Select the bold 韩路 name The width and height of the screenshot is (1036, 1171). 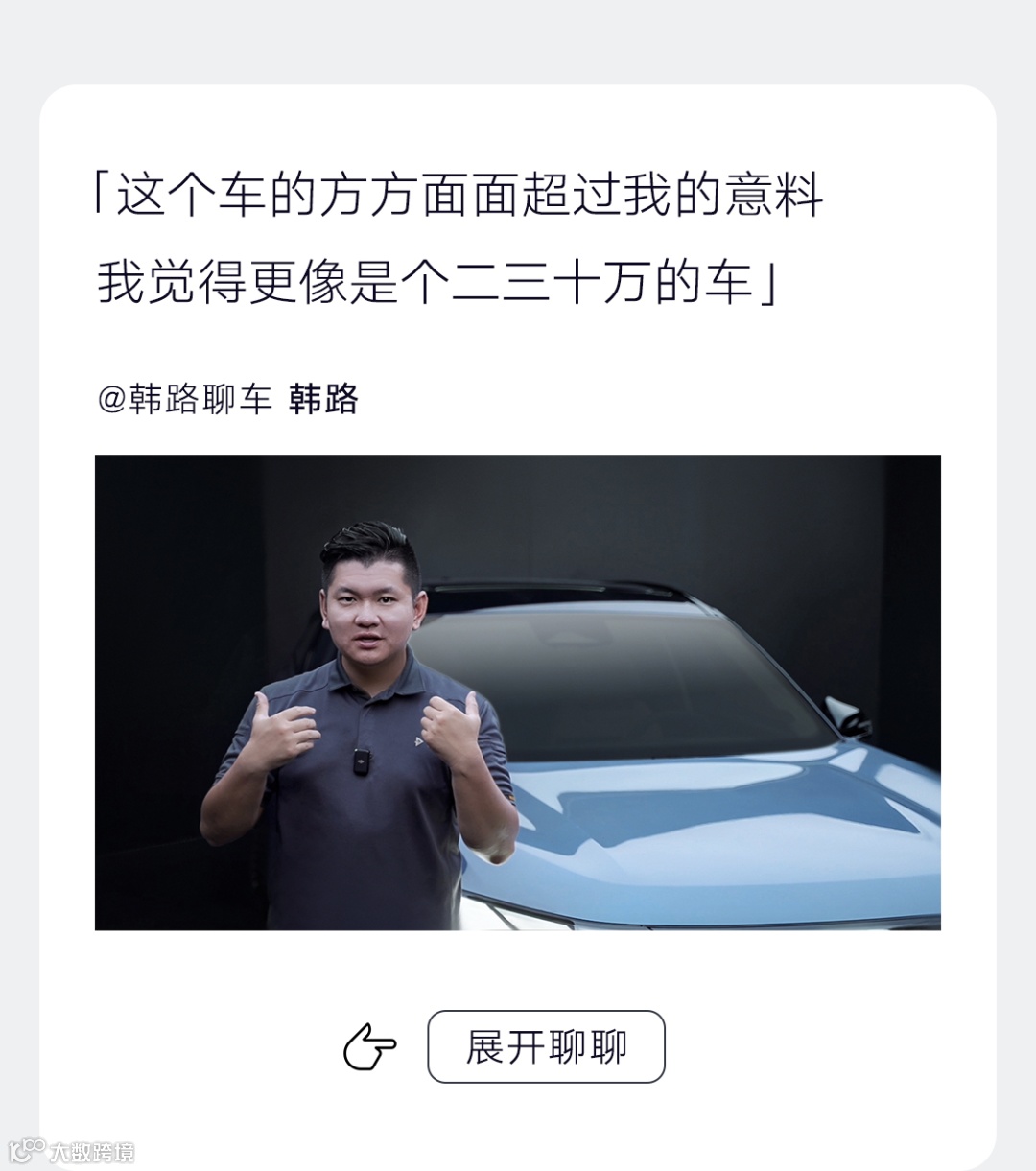click(323, 398)
